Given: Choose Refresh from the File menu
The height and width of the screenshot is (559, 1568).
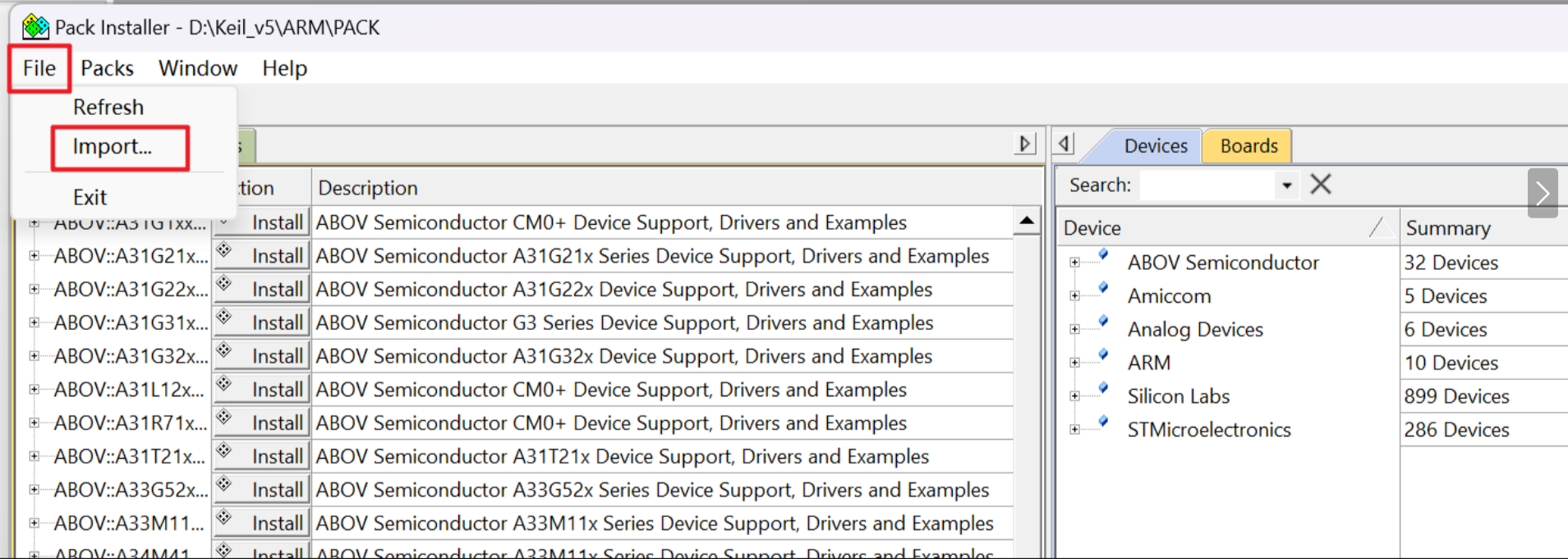Looking at the screenshot, I should 108,107.
